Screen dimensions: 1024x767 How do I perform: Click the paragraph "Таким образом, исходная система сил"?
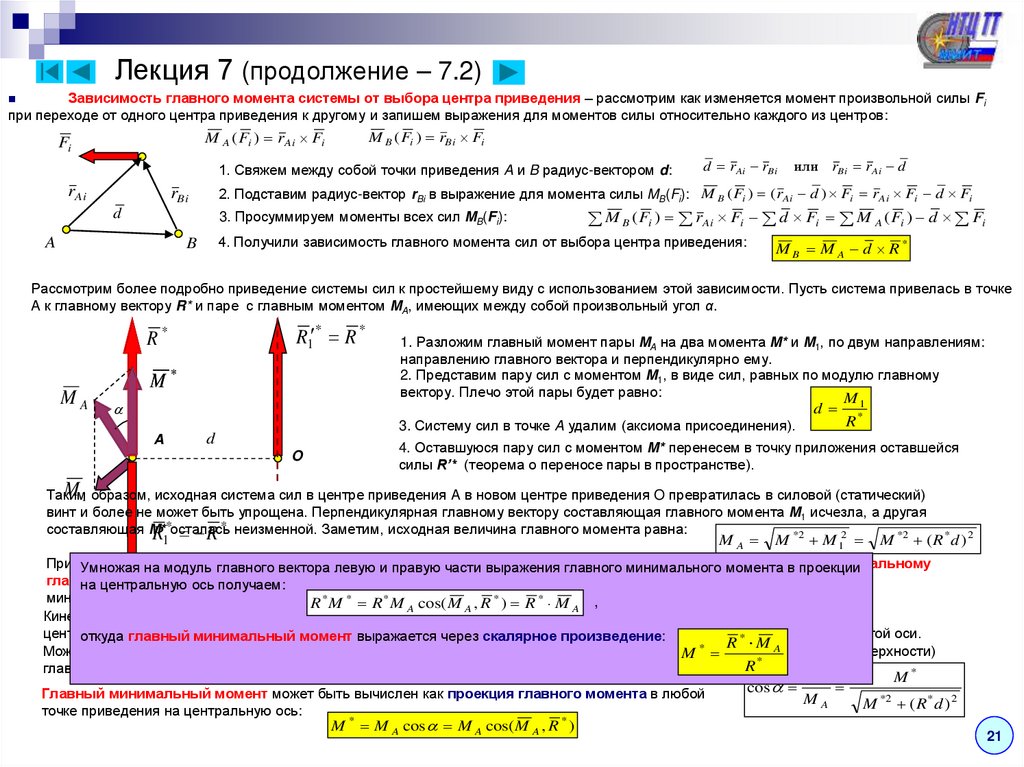(x=487, y=512)
